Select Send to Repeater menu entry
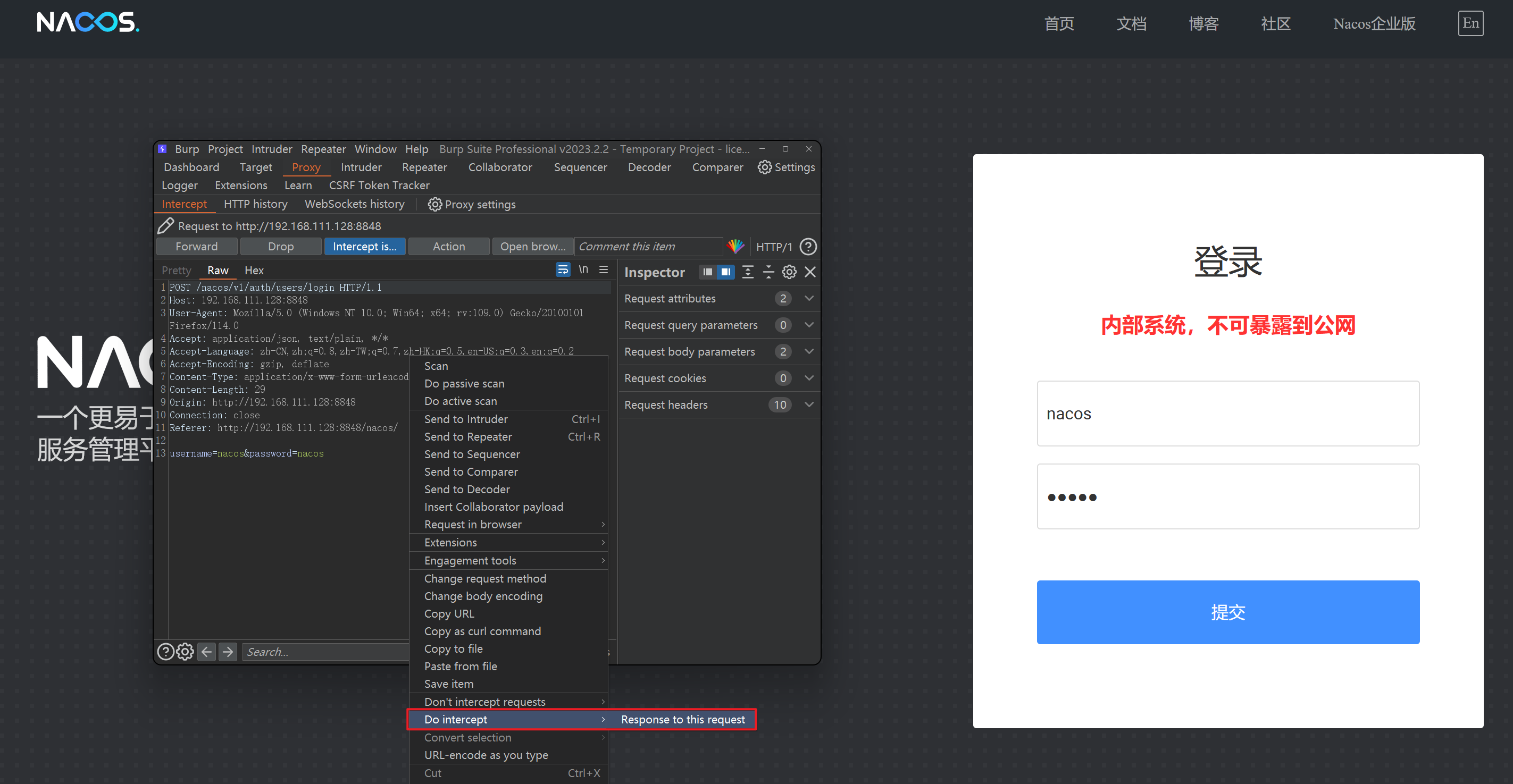Image resolution: width=1513 pixels, height=784 pixels. 467,436
